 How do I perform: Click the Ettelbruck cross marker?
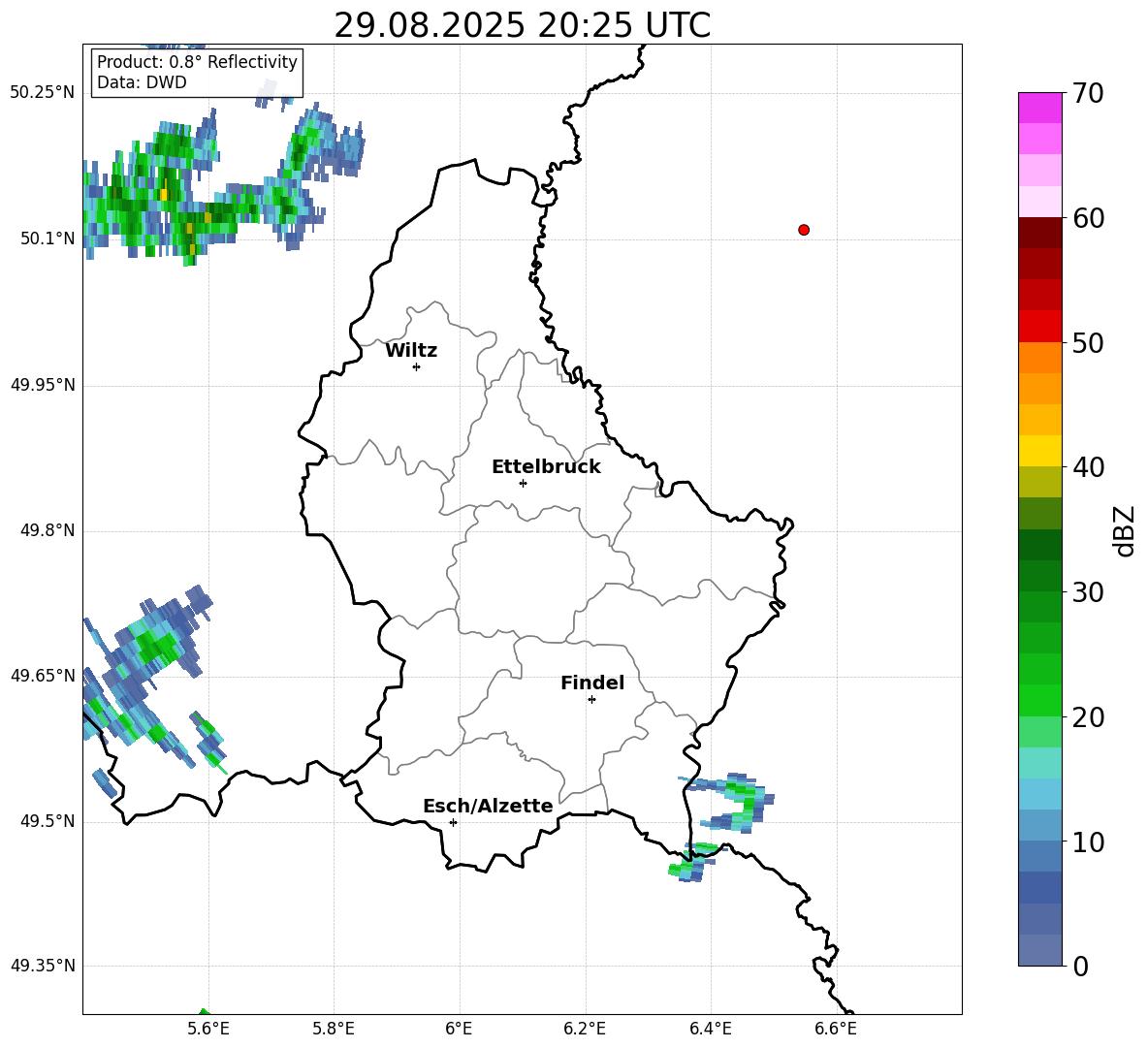tap(523, 483)
